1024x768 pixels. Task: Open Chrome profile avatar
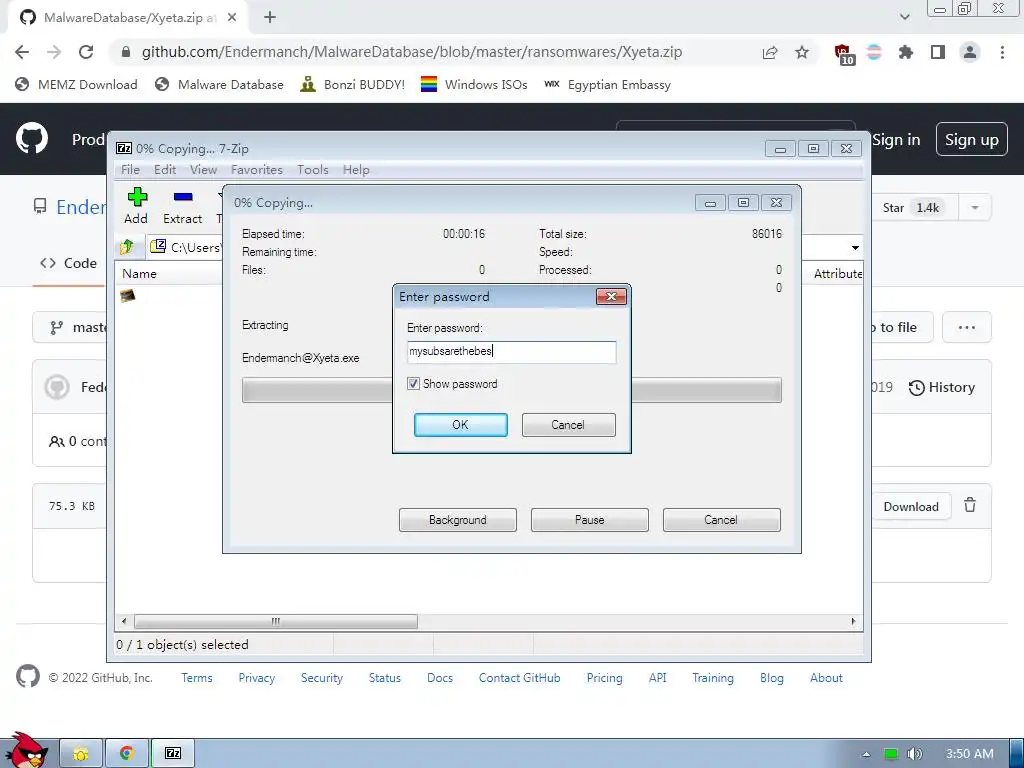[970, 52]
